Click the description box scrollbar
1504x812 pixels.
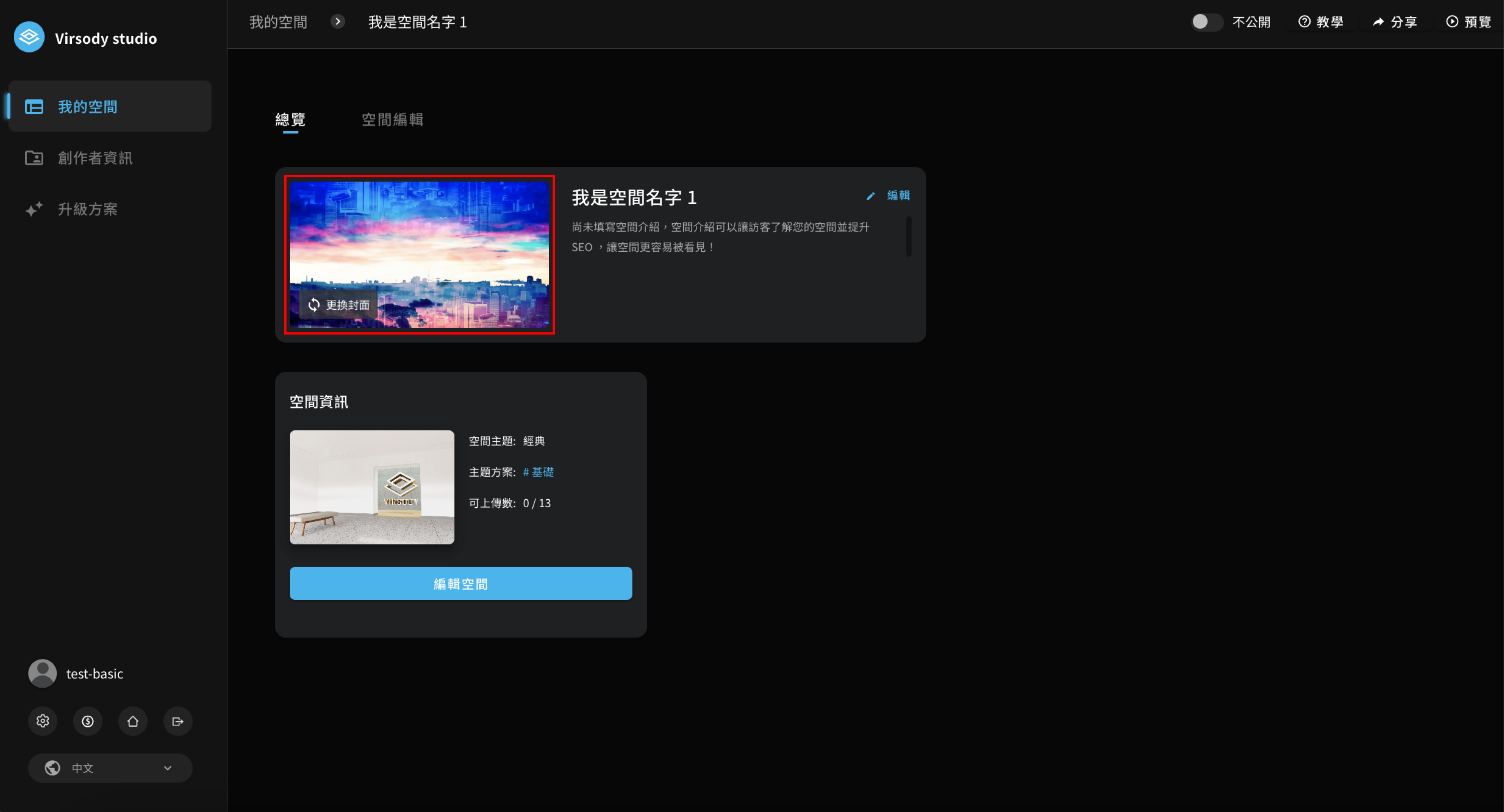pos(909,236)
